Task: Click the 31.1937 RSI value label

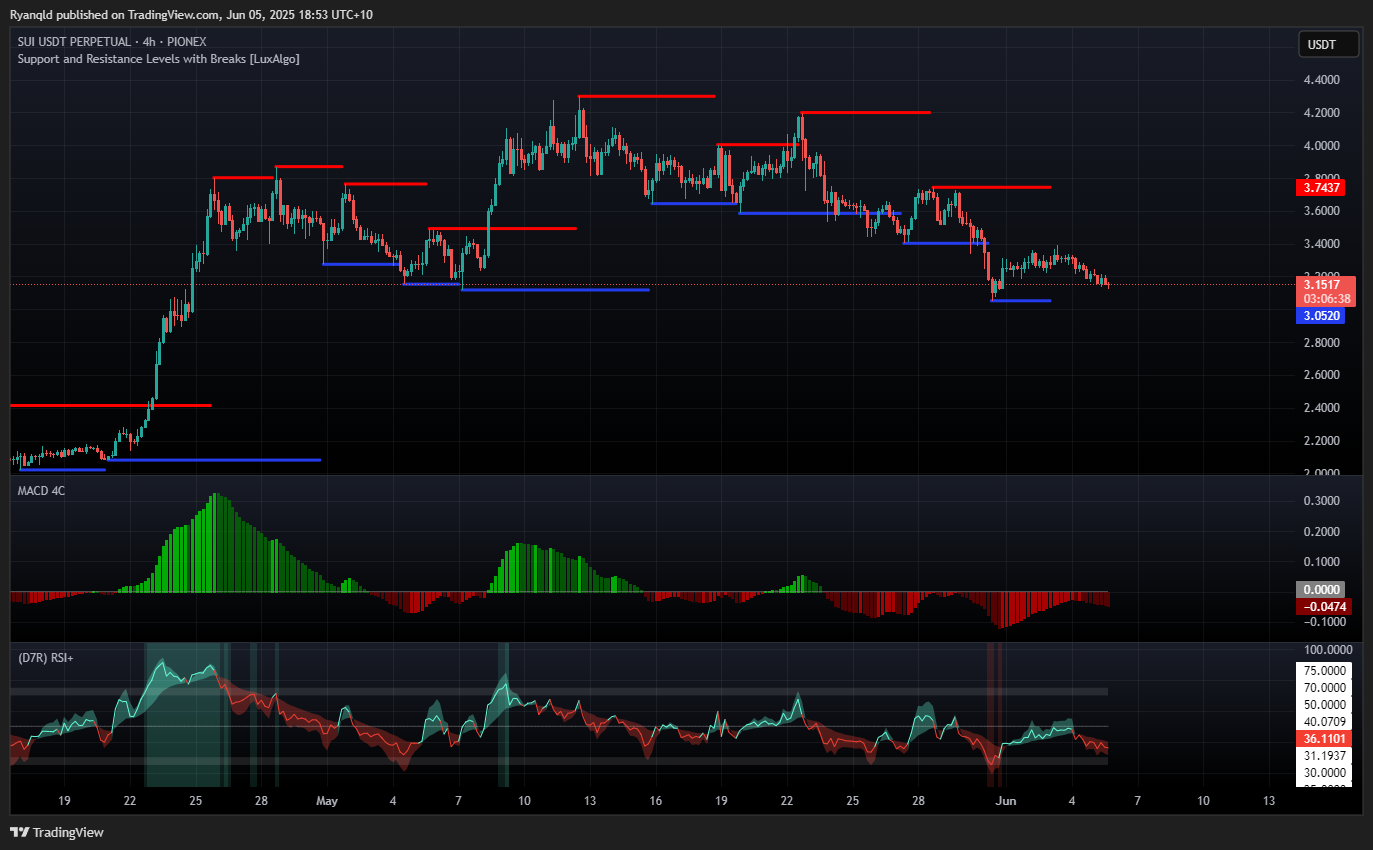Action: tap(1324, 756)
